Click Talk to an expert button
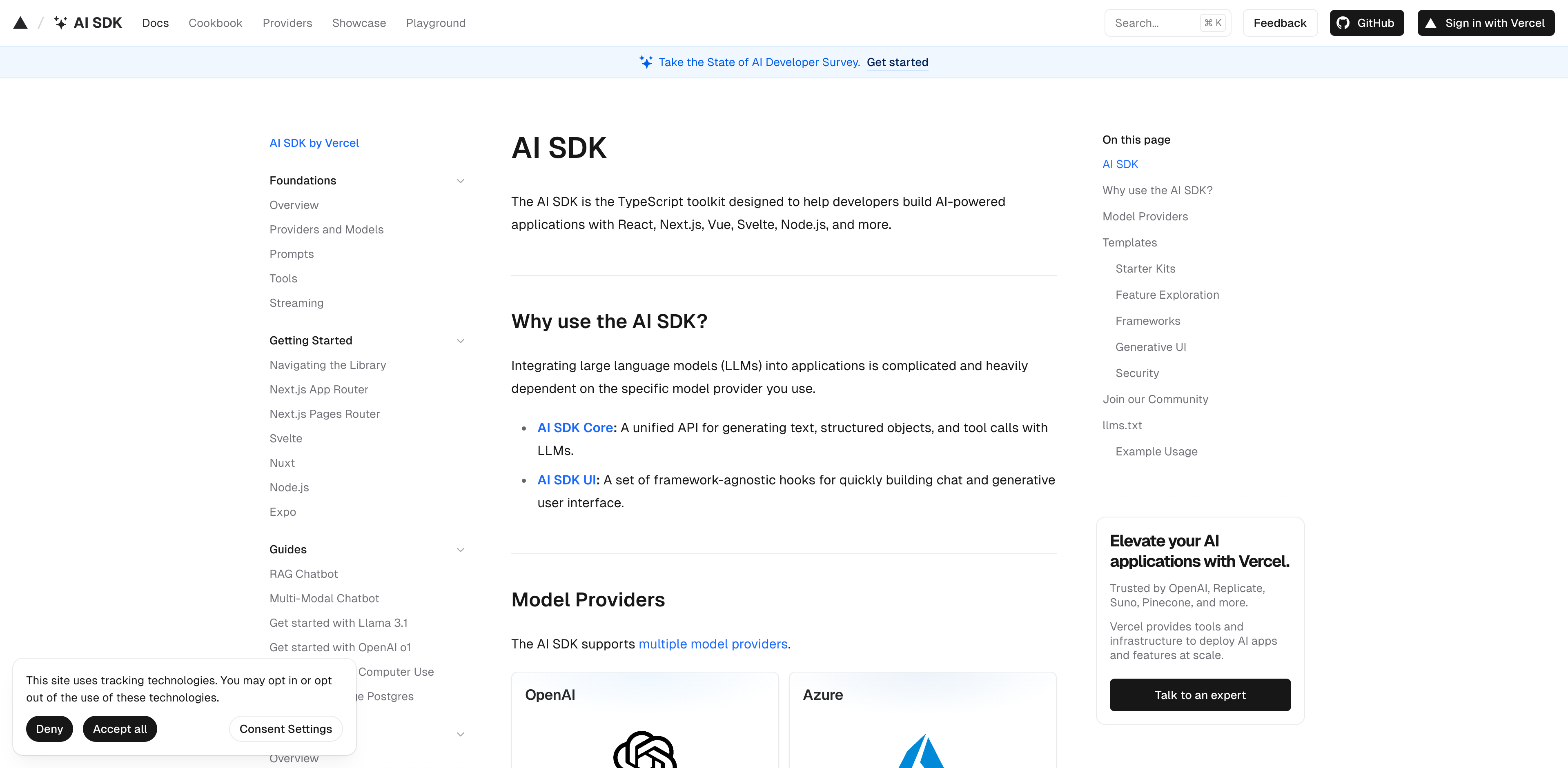 [x=1200, y=695]
